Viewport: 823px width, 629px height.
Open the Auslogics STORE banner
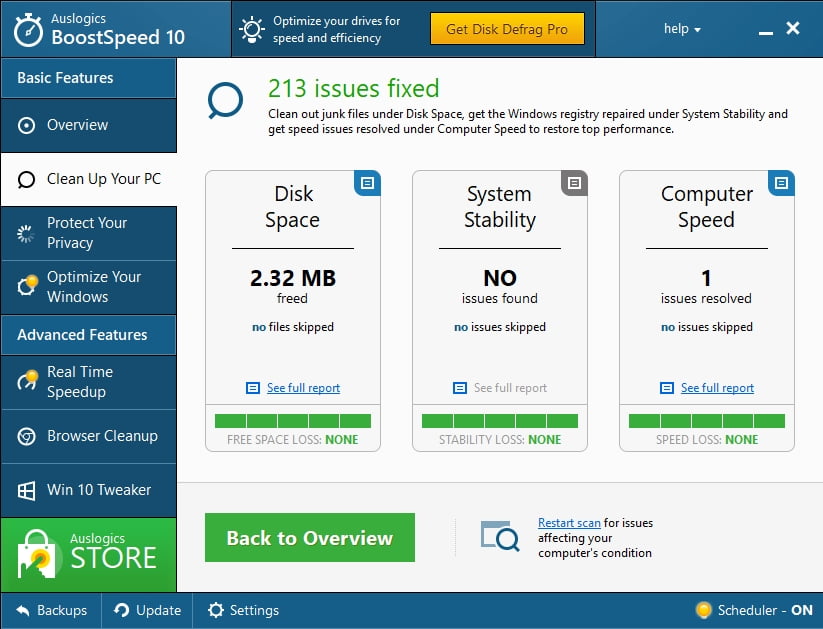[89, 555]
